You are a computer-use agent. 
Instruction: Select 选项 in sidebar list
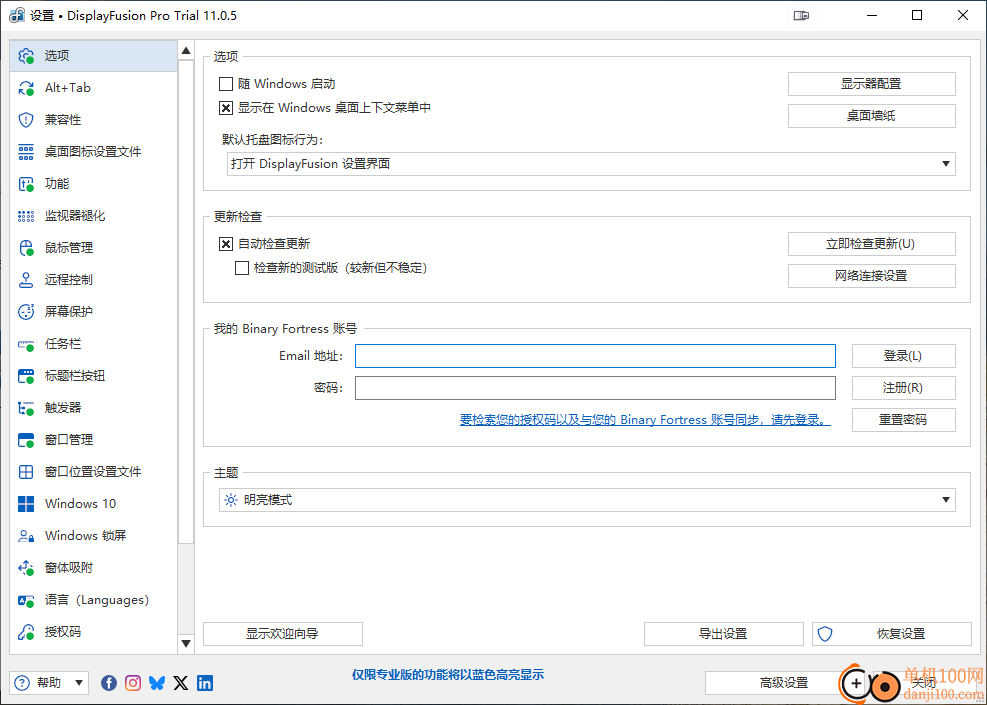pos(94,56)
